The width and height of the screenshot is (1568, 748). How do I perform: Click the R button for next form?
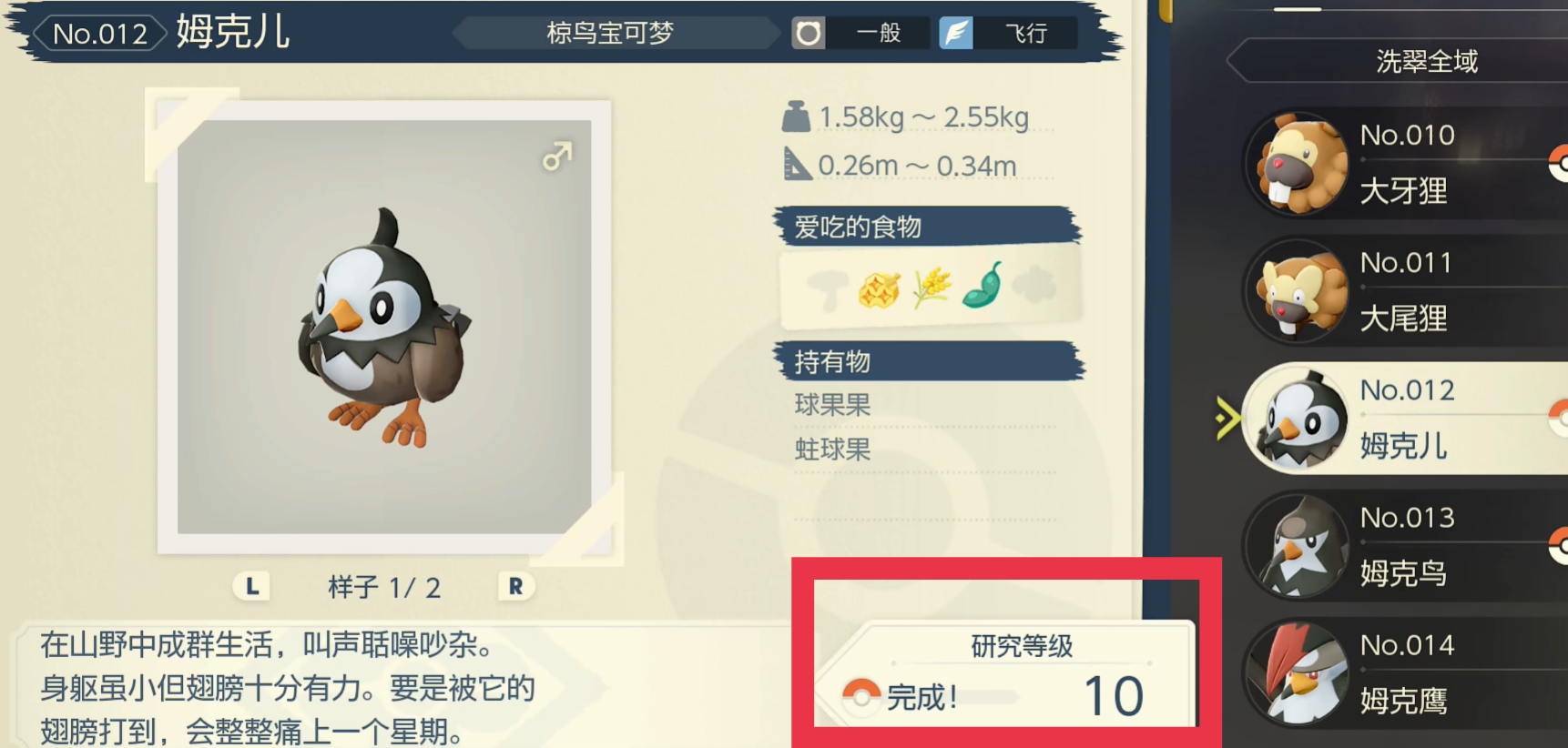pyautogui.click(x=515, y=586)
